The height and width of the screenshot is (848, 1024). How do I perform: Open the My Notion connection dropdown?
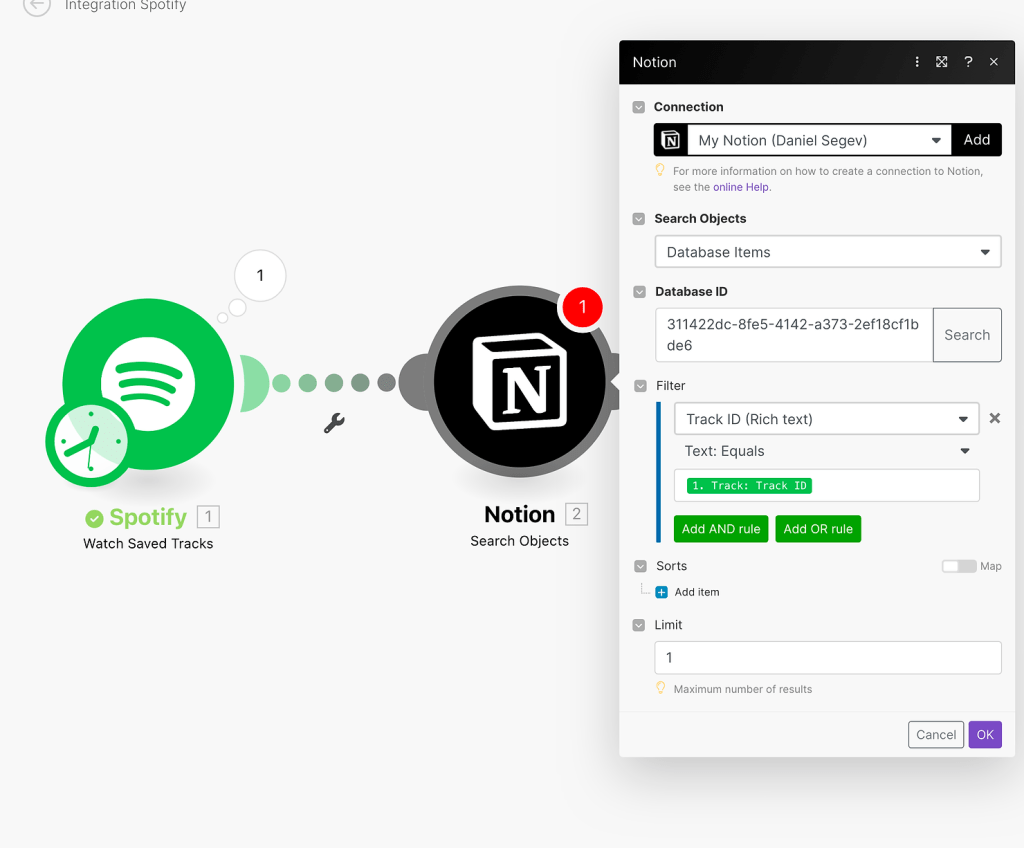(817, 139)
